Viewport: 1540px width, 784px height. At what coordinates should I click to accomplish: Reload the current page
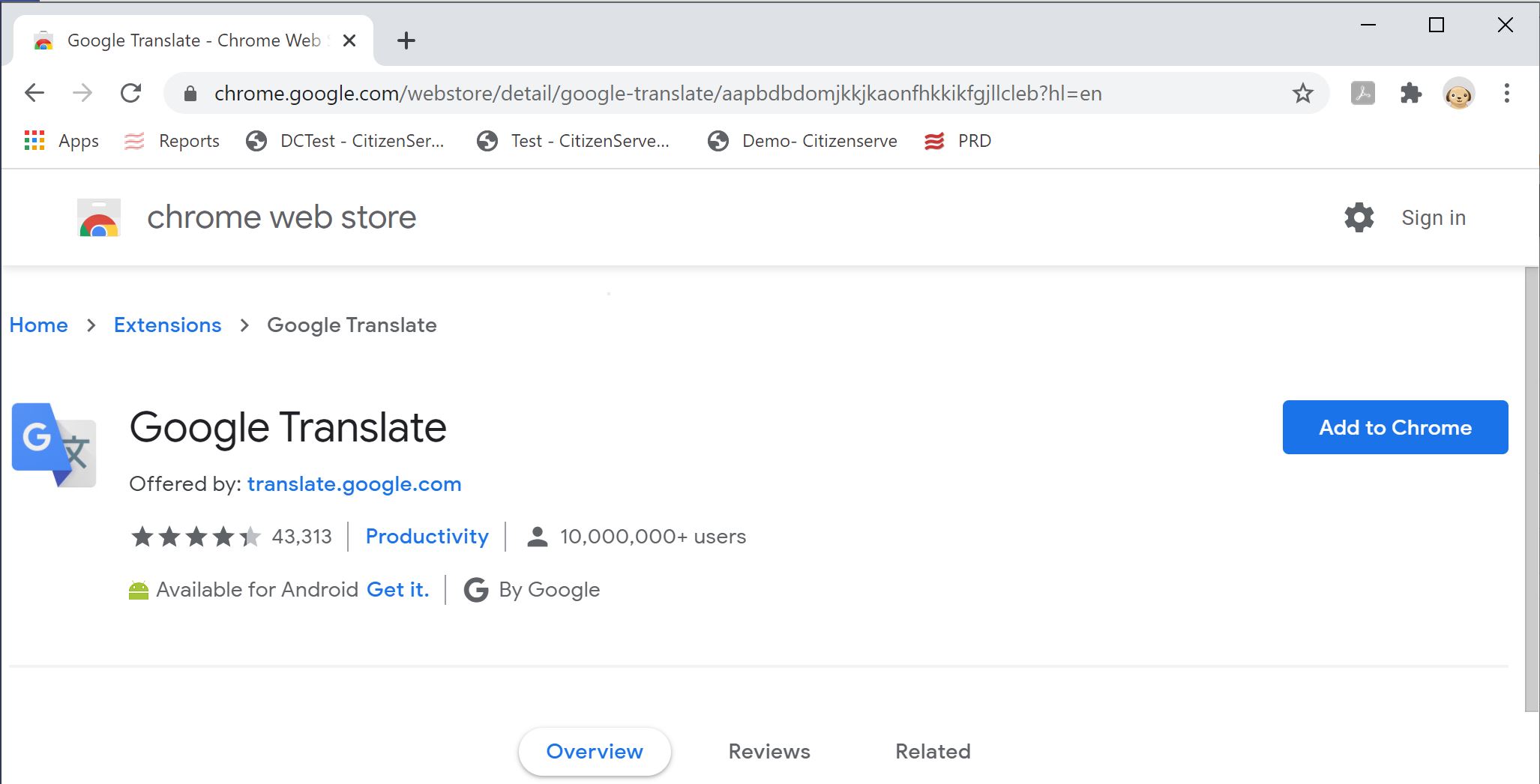tap(131, 93)
